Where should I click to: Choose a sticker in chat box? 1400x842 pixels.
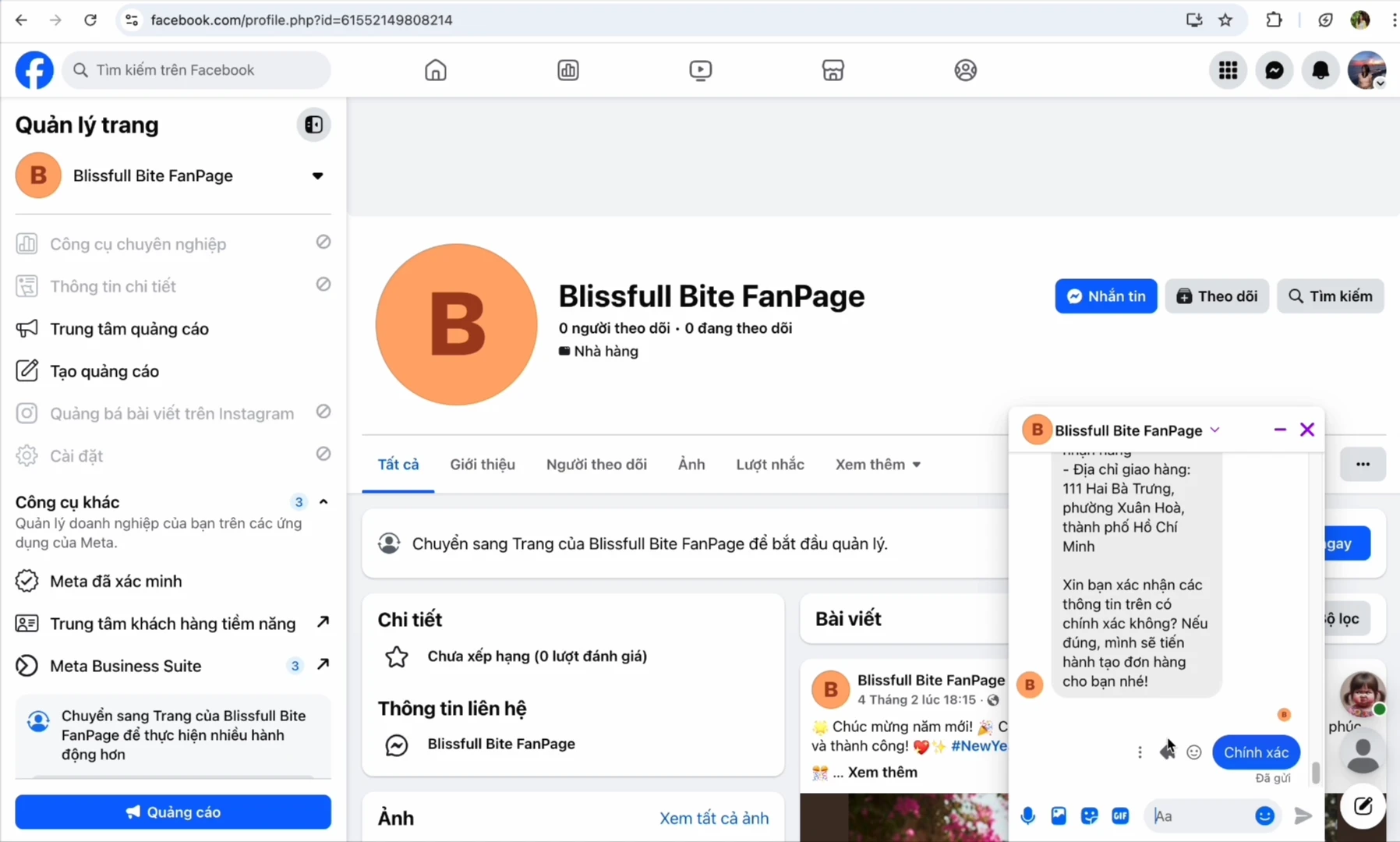click(x=1089, y=815)
